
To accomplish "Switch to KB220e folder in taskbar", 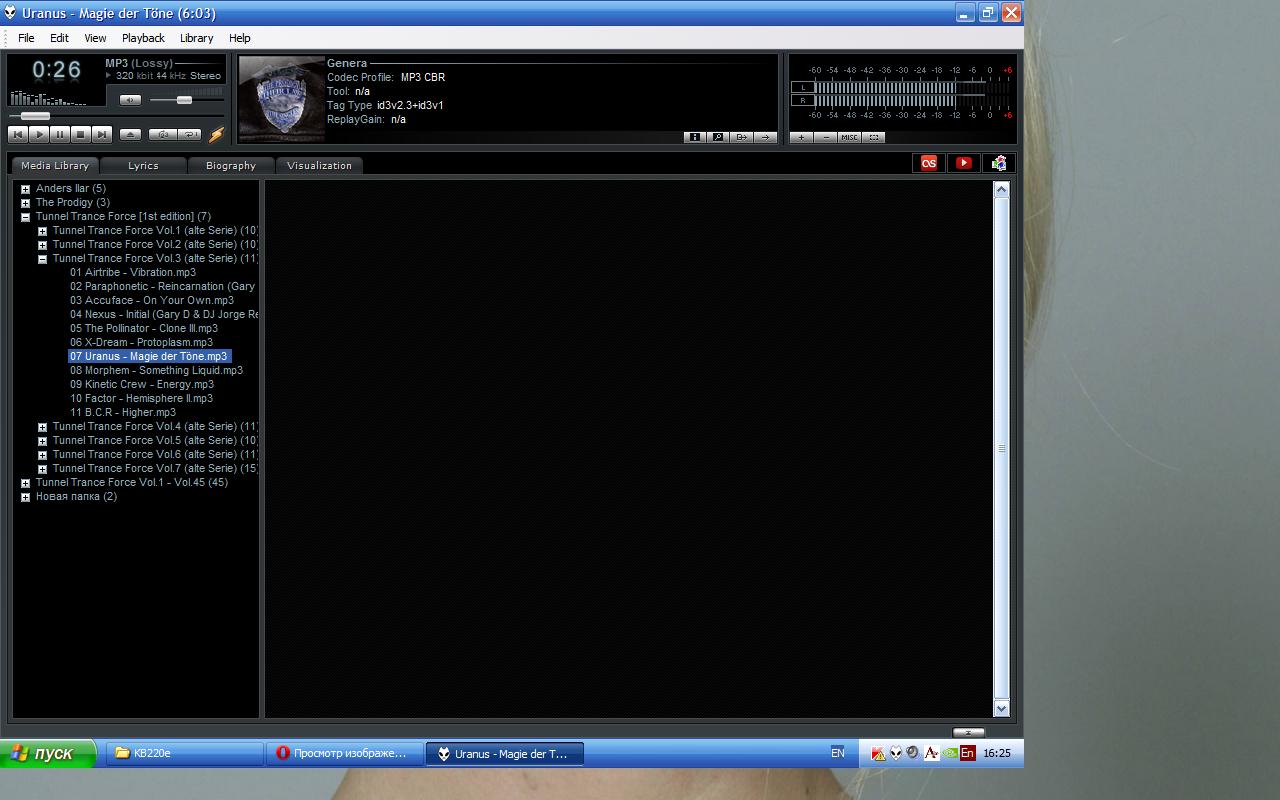I will point(185,753).
